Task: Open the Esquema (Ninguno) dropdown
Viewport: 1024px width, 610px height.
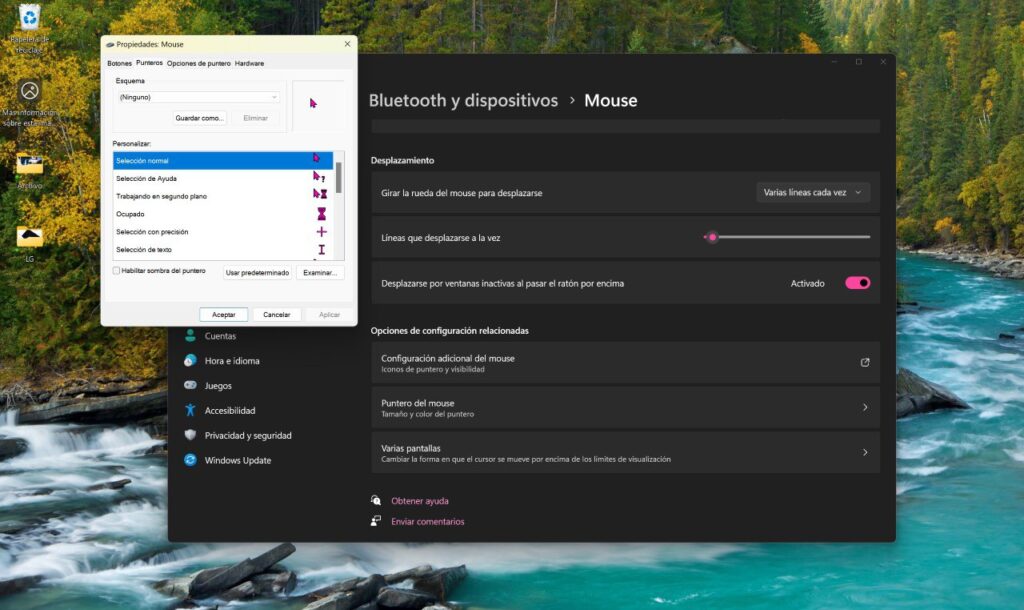Action: (199, 97)
